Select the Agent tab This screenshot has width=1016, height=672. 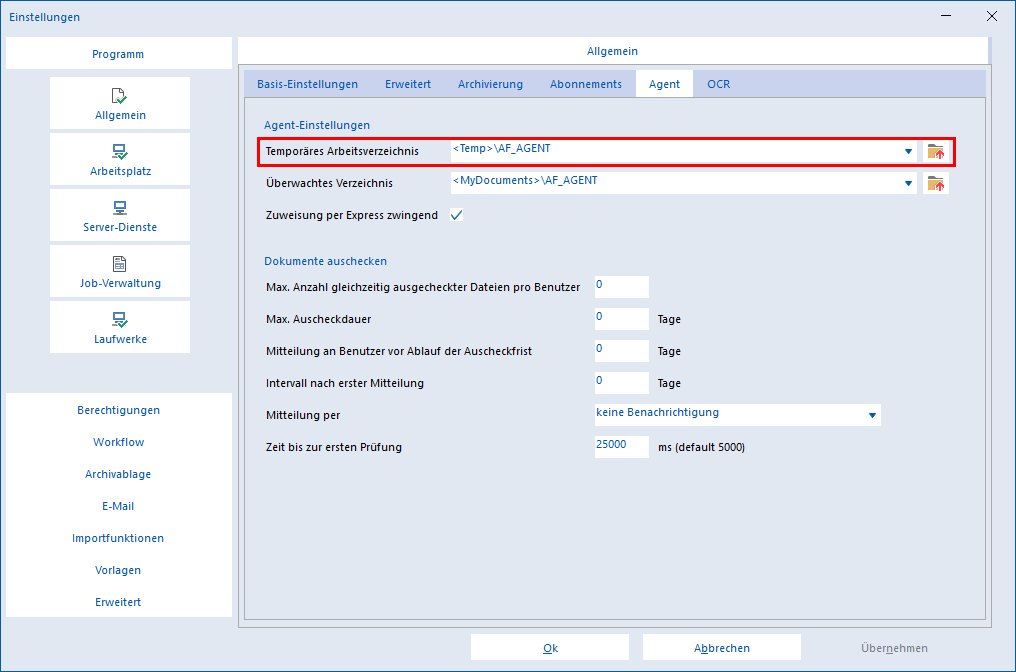664,84
